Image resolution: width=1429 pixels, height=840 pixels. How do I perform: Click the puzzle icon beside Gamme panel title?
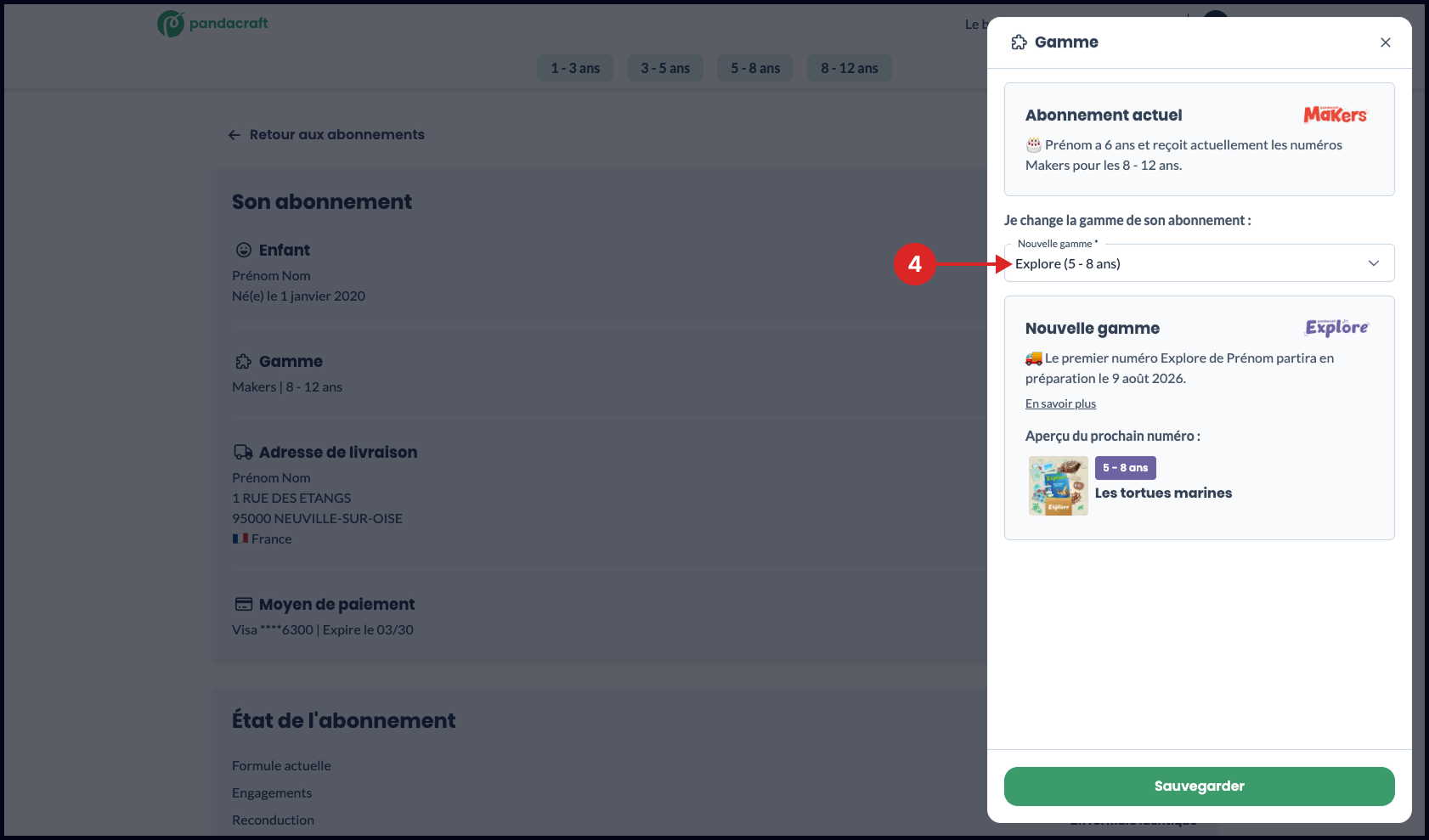(1020, 42)
